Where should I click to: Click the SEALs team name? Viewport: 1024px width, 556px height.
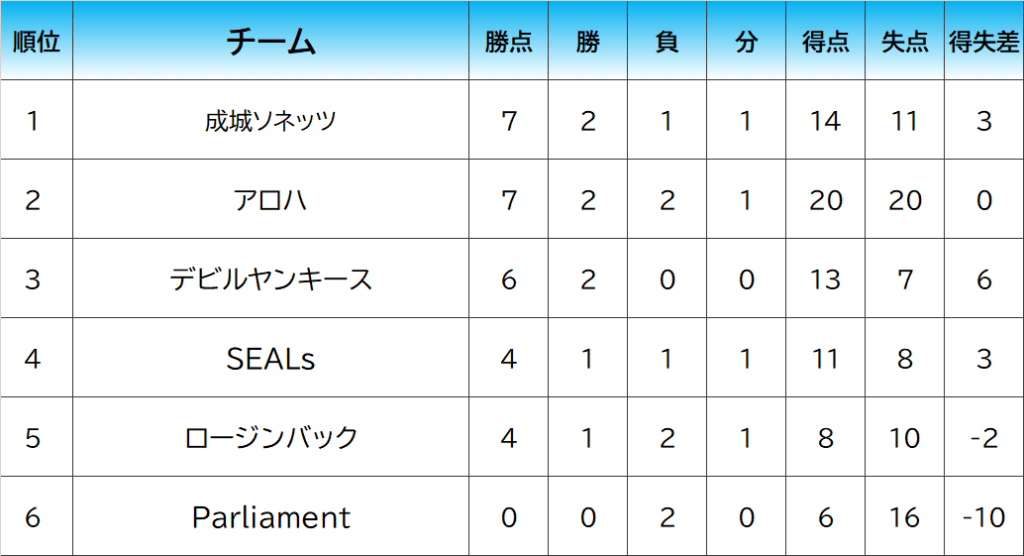pos(271,358)
